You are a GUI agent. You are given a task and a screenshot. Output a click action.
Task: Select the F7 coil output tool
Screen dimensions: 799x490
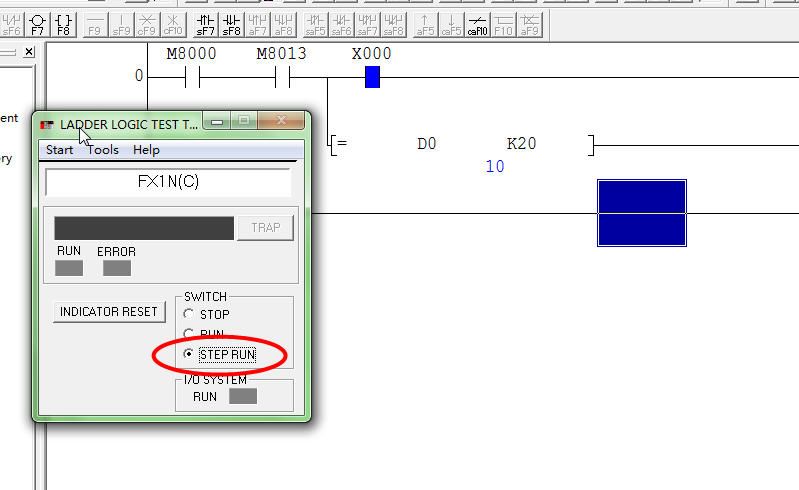(37, 23)
